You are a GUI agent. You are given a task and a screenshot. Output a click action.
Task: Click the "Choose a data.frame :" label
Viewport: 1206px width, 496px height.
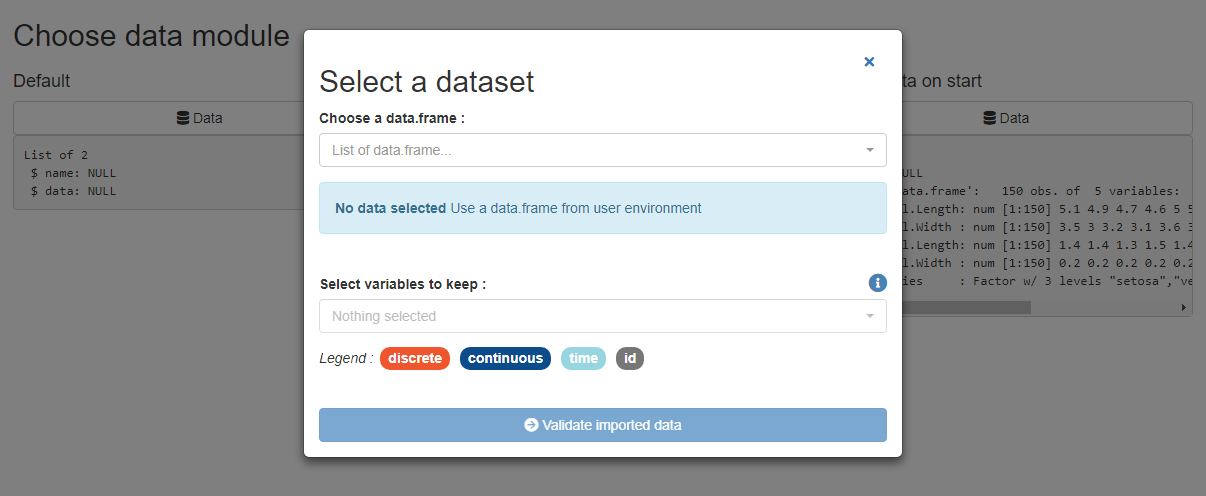tap(392, 118)
